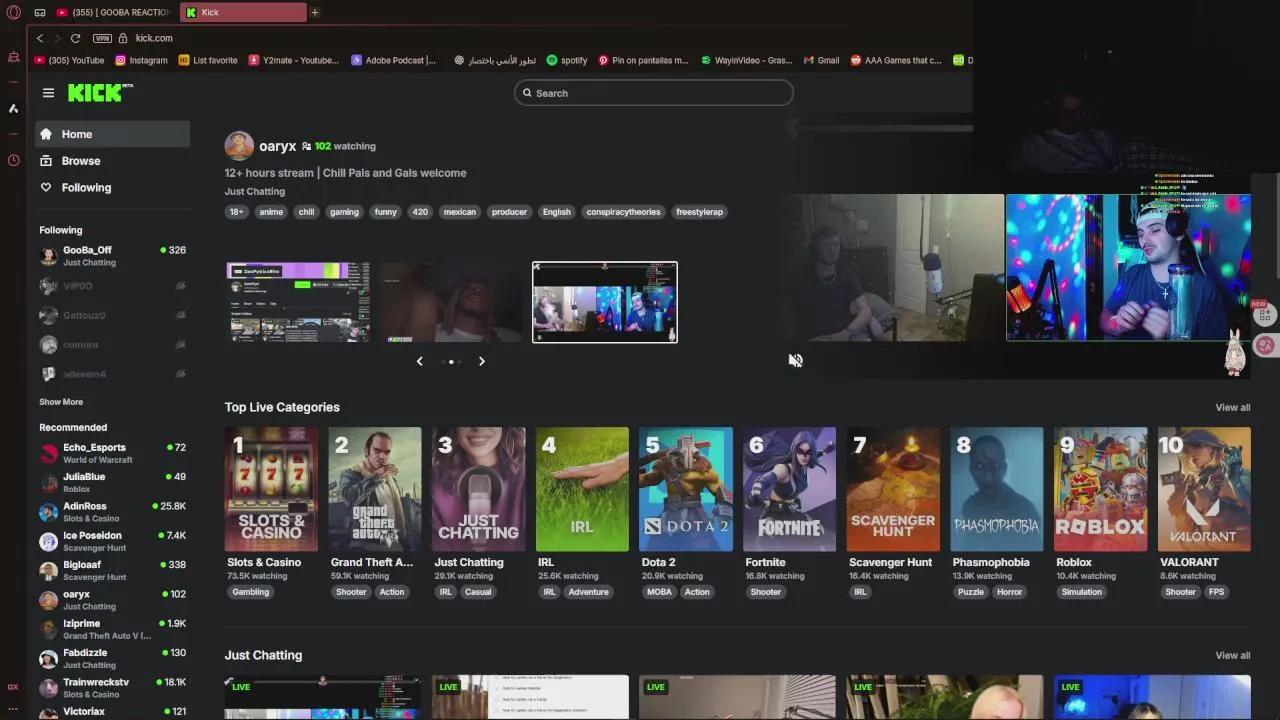Viewport: 1280px width, 720px height.
Task: Open Grand Theft Auto category card
Action: (x=375, y=489)
